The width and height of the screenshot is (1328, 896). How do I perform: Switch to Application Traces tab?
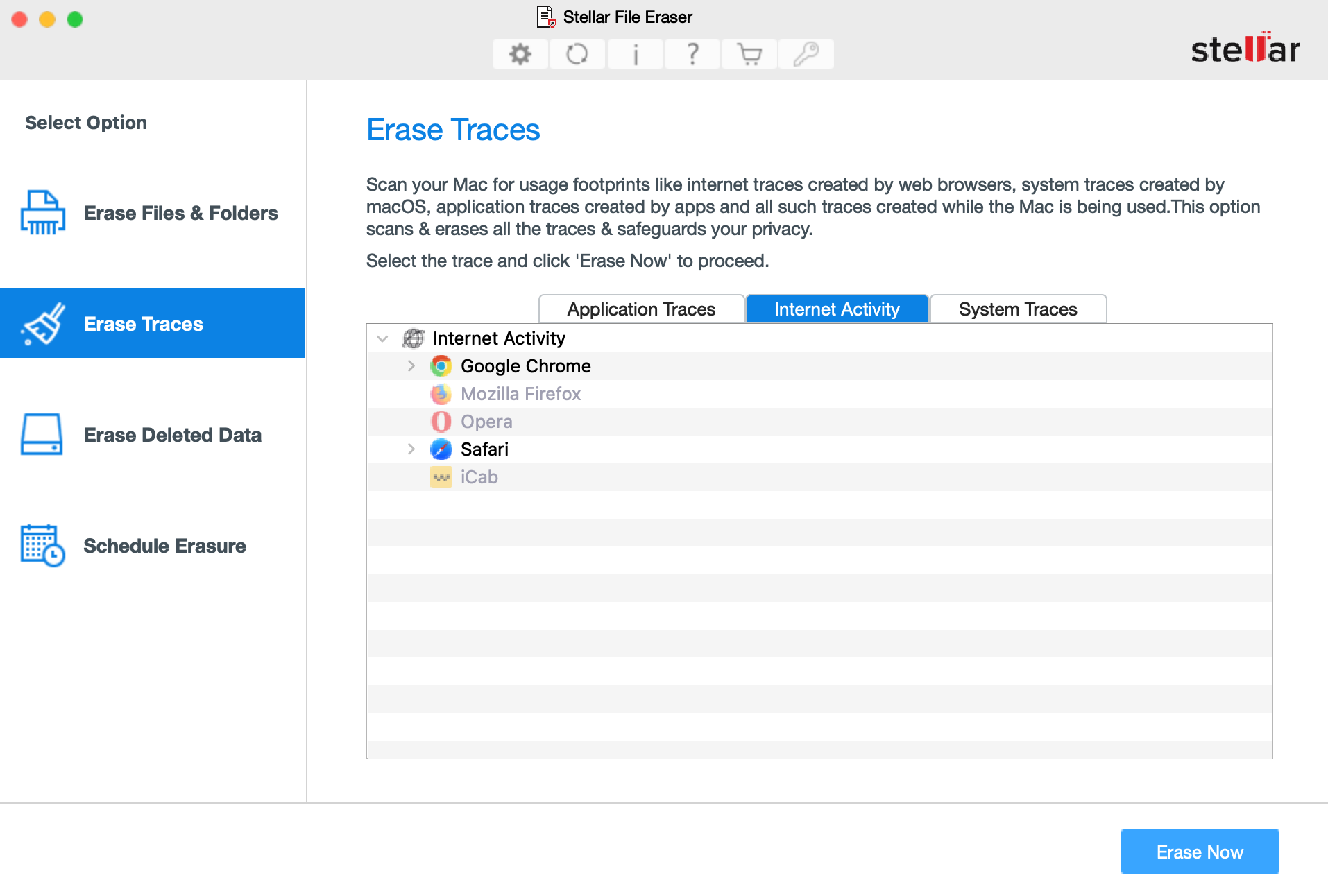click(x=642, y=309)
